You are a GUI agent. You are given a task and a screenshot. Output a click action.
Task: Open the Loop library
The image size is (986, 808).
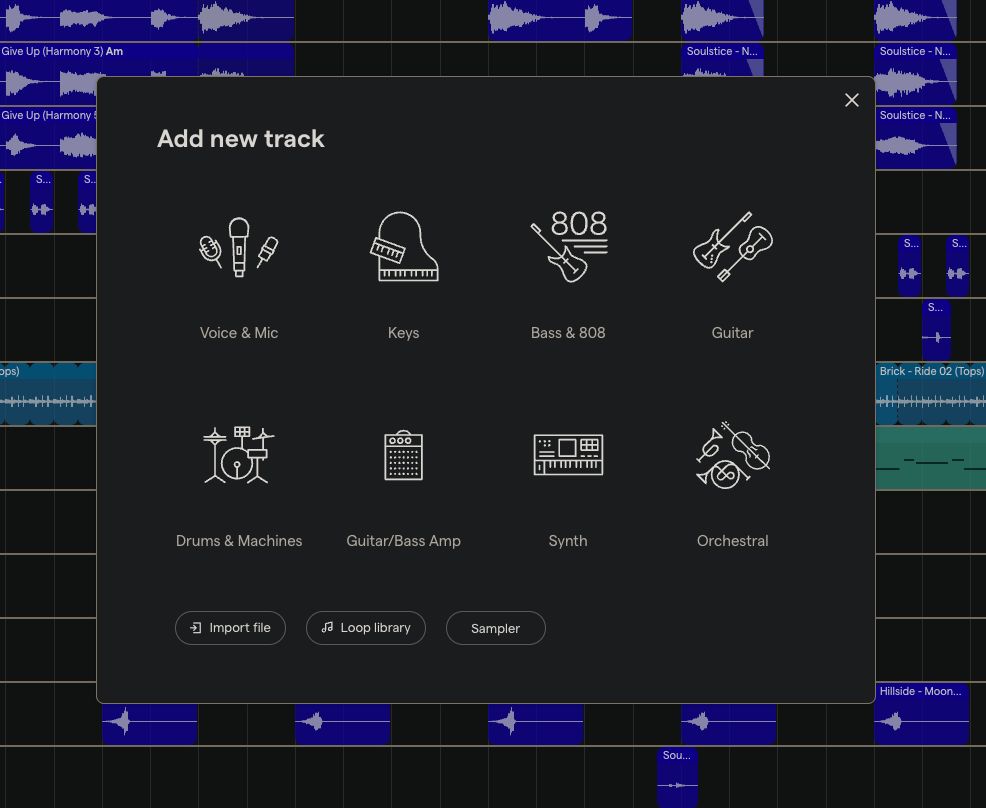click(365, 627)
